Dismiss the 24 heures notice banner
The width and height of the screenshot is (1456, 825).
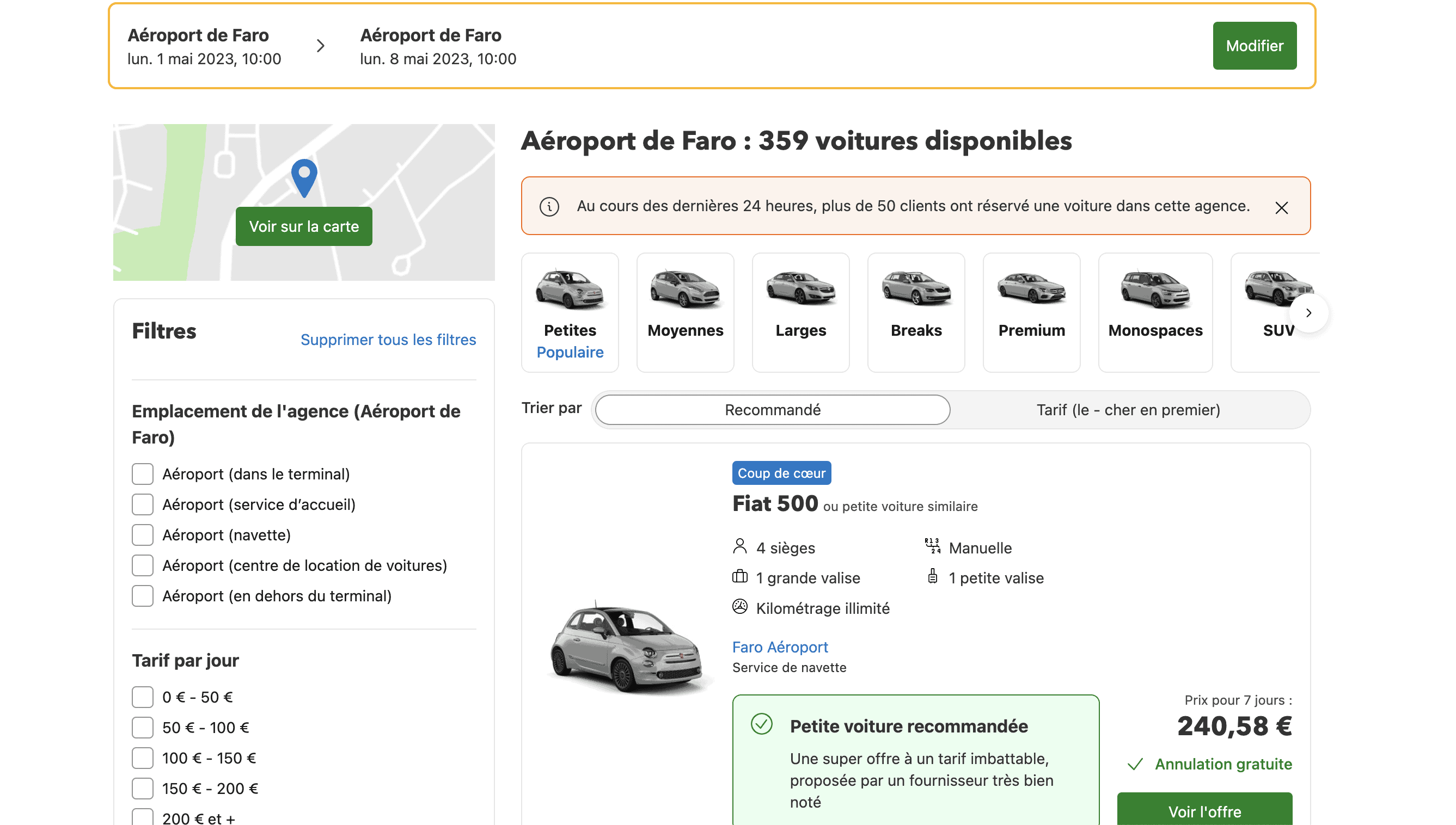coord(1281,207)
